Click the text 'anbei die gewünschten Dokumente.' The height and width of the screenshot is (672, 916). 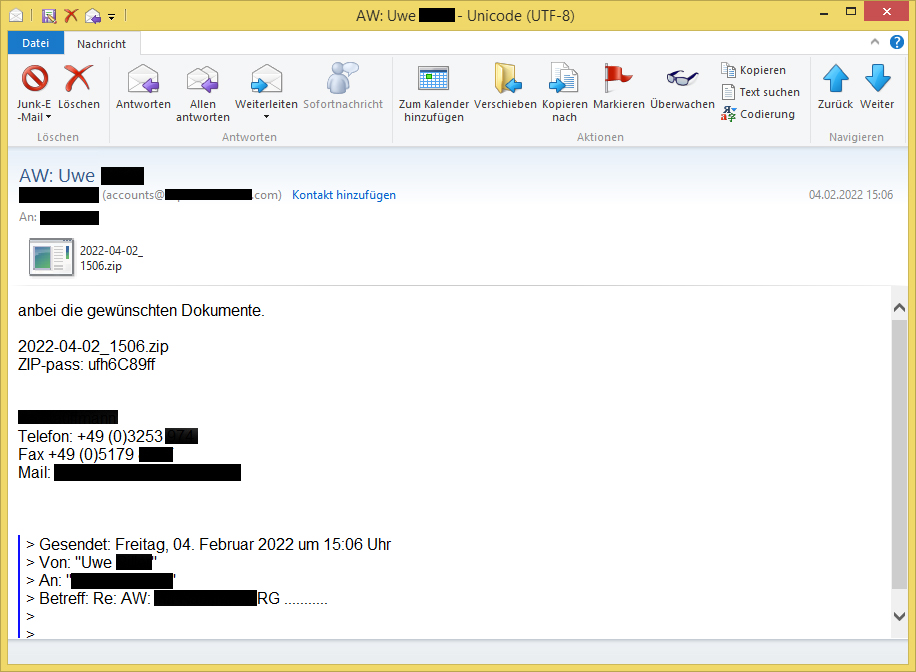point(141,310)
